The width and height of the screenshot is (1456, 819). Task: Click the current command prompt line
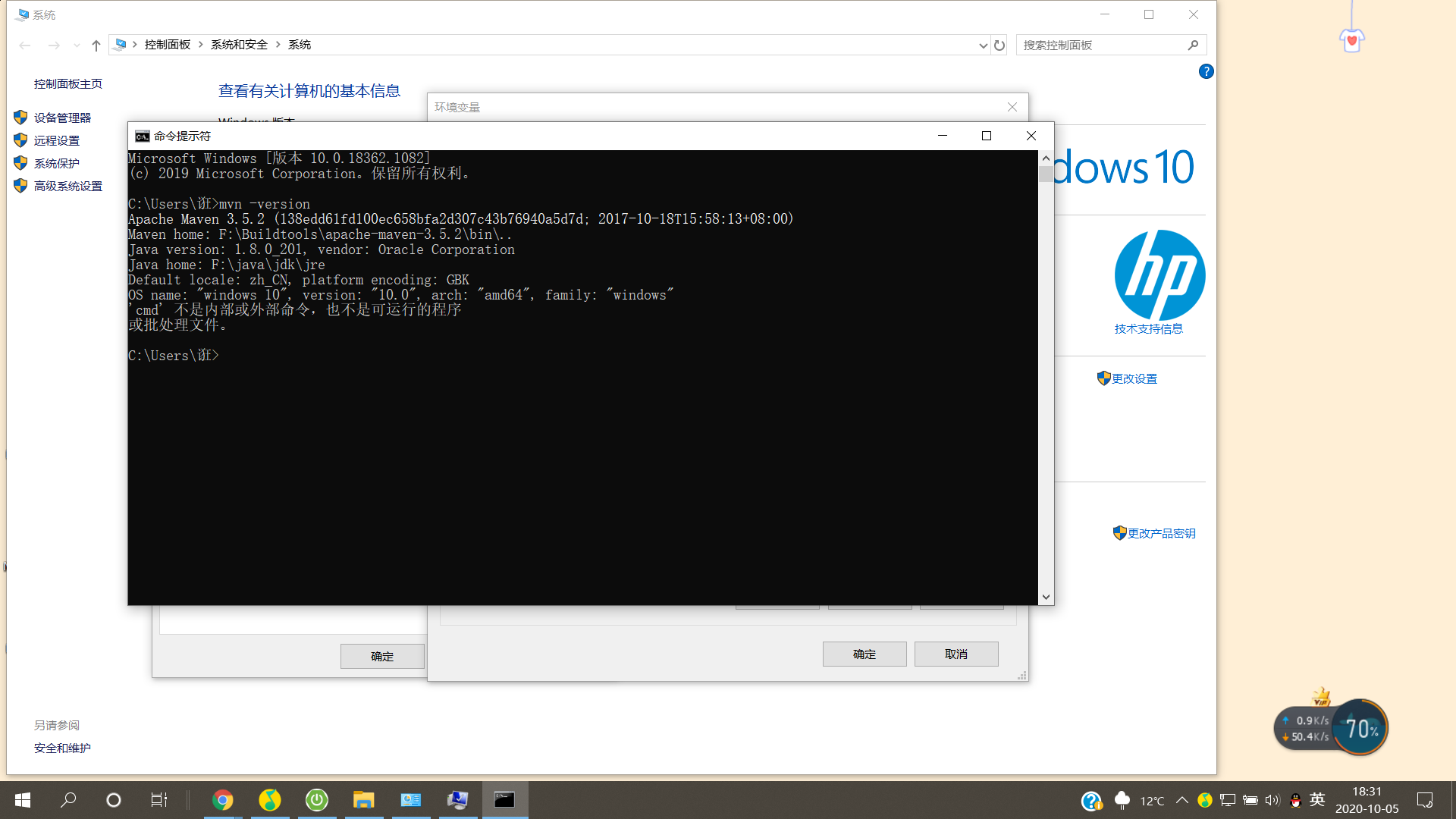click(x=174, y=356)
